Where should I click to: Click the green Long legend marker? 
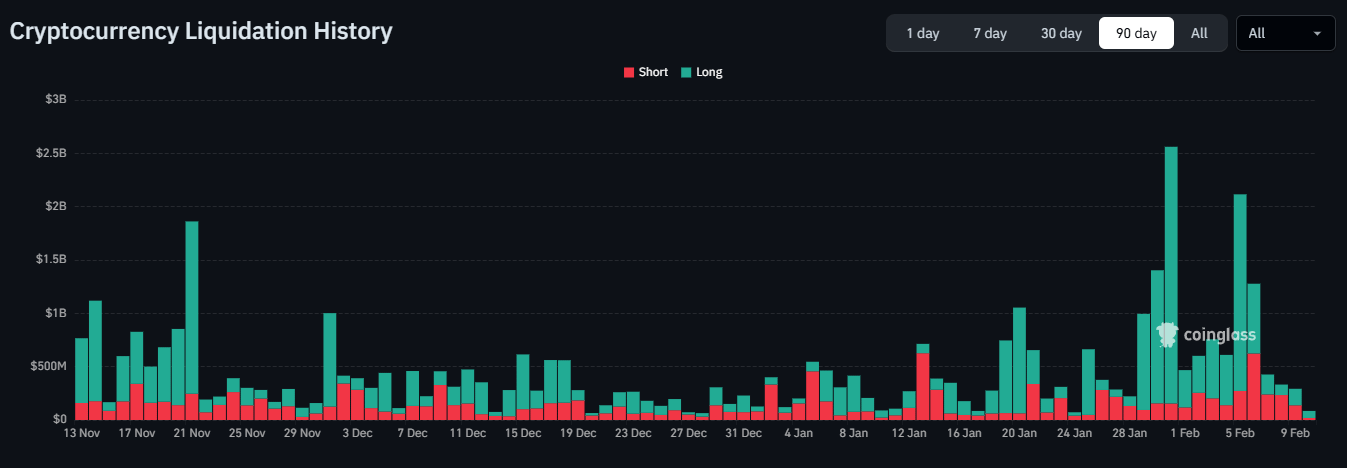(x=686, y=72)
